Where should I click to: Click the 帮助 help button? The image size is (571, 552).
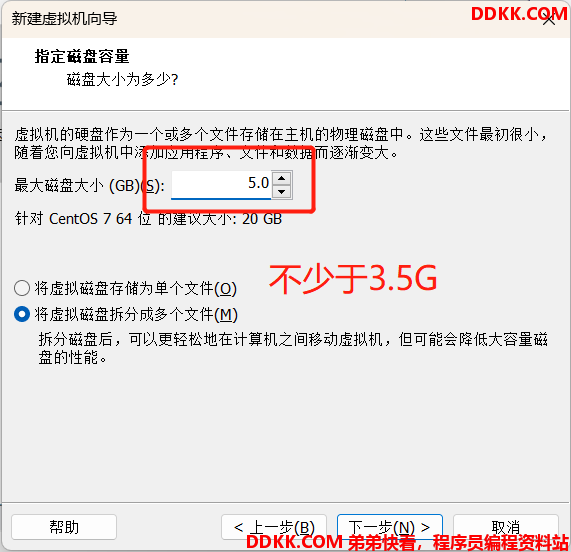point(64,527)
